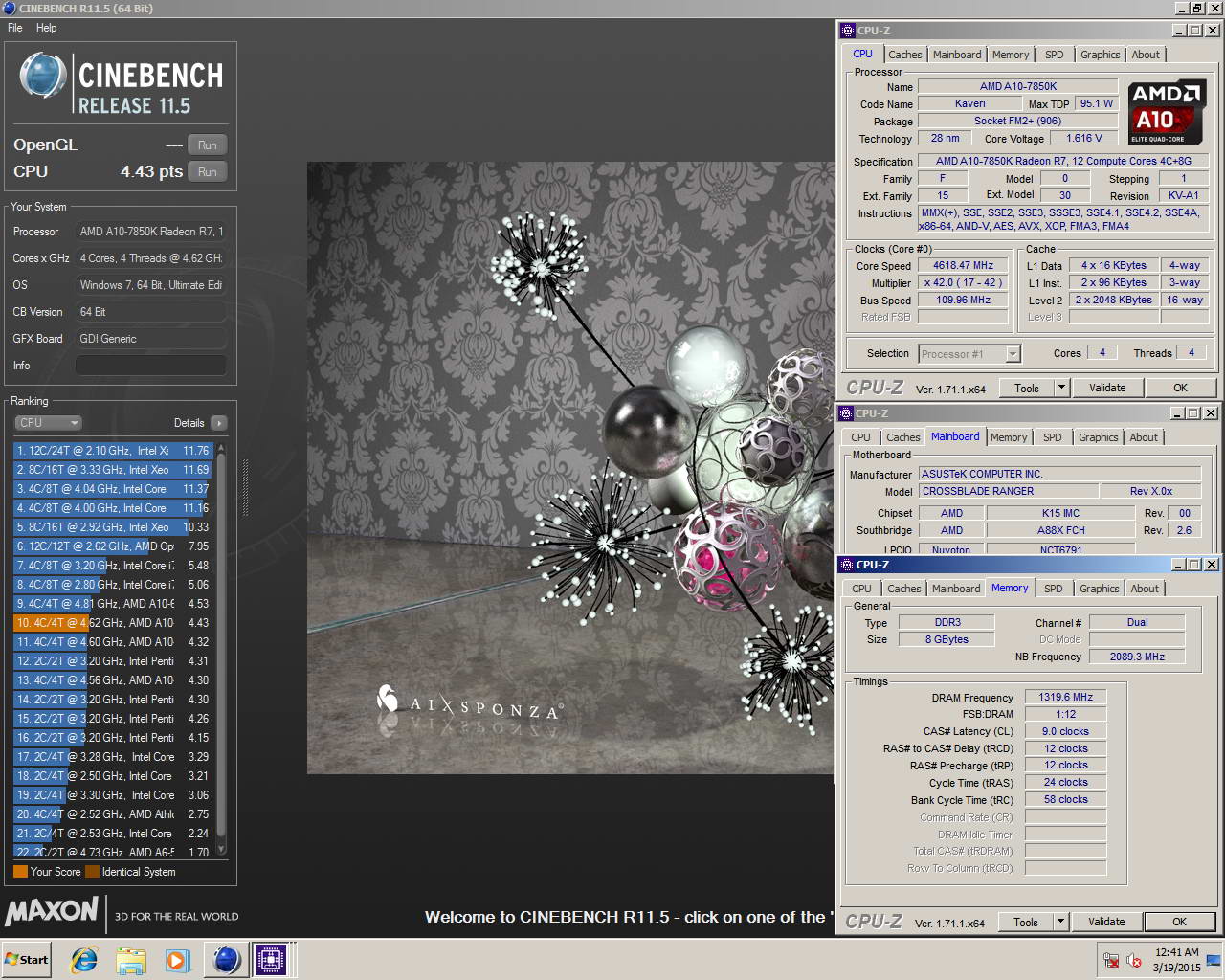Open SPD tab in top CPU-Z window
The width and height of the screenshot is (1225, 980).
[1054, 55]
